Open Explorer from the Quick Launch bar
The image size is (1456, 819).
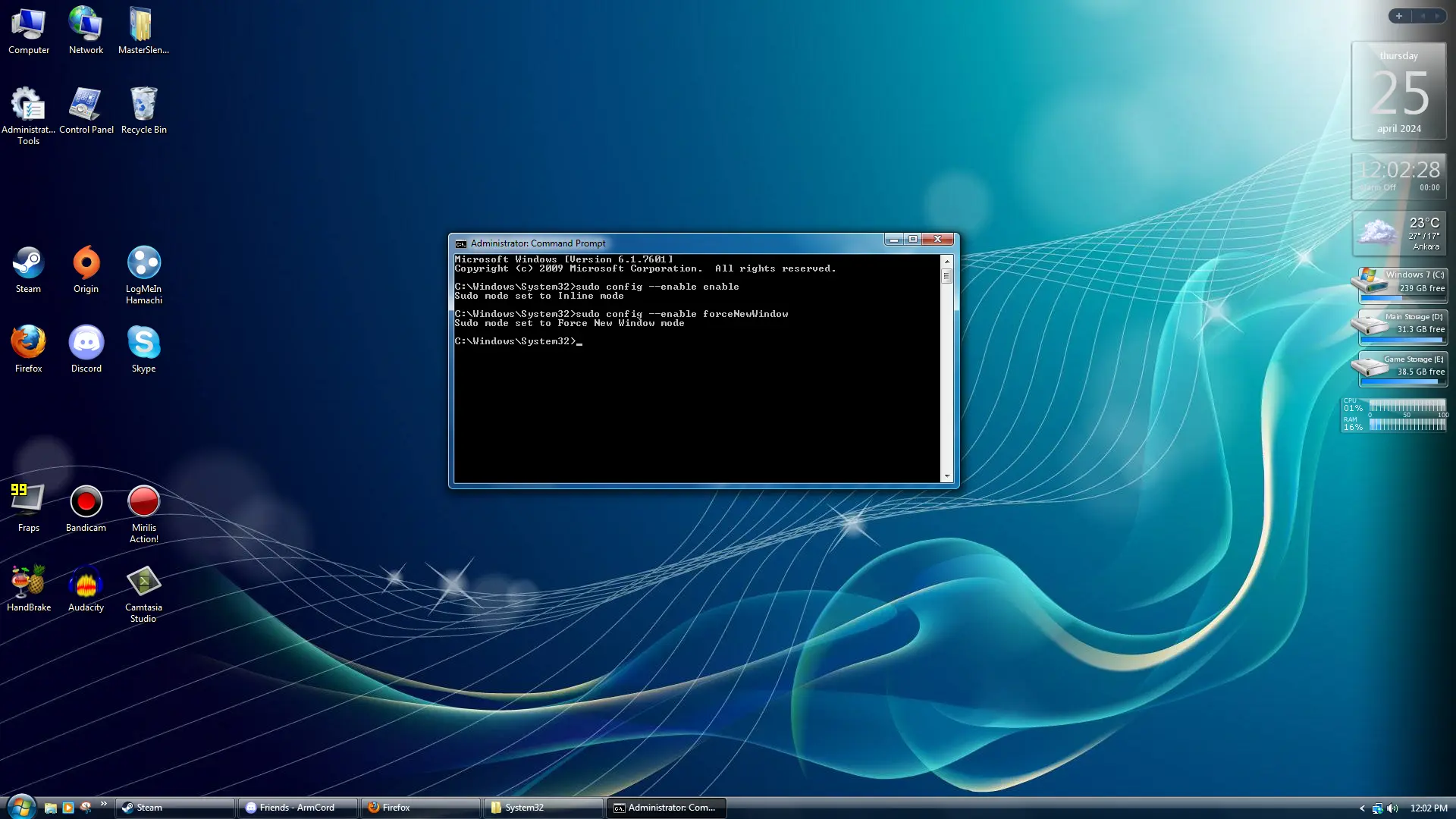50,808
